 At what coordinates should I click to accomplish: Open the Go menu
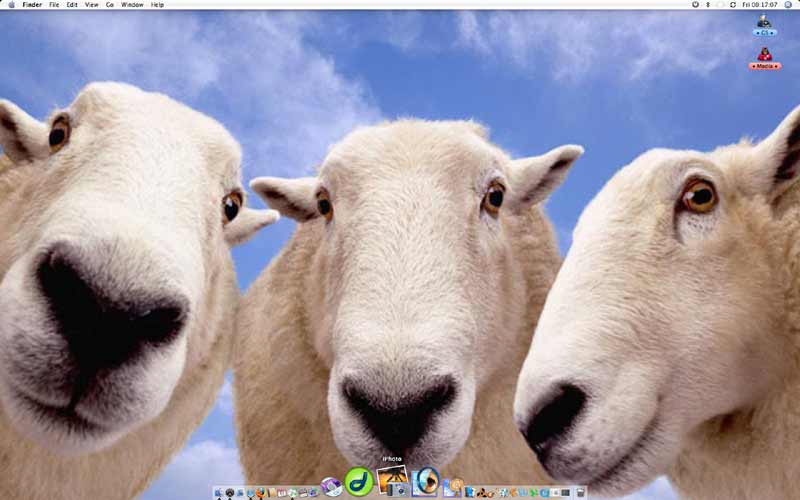point(110,5)
